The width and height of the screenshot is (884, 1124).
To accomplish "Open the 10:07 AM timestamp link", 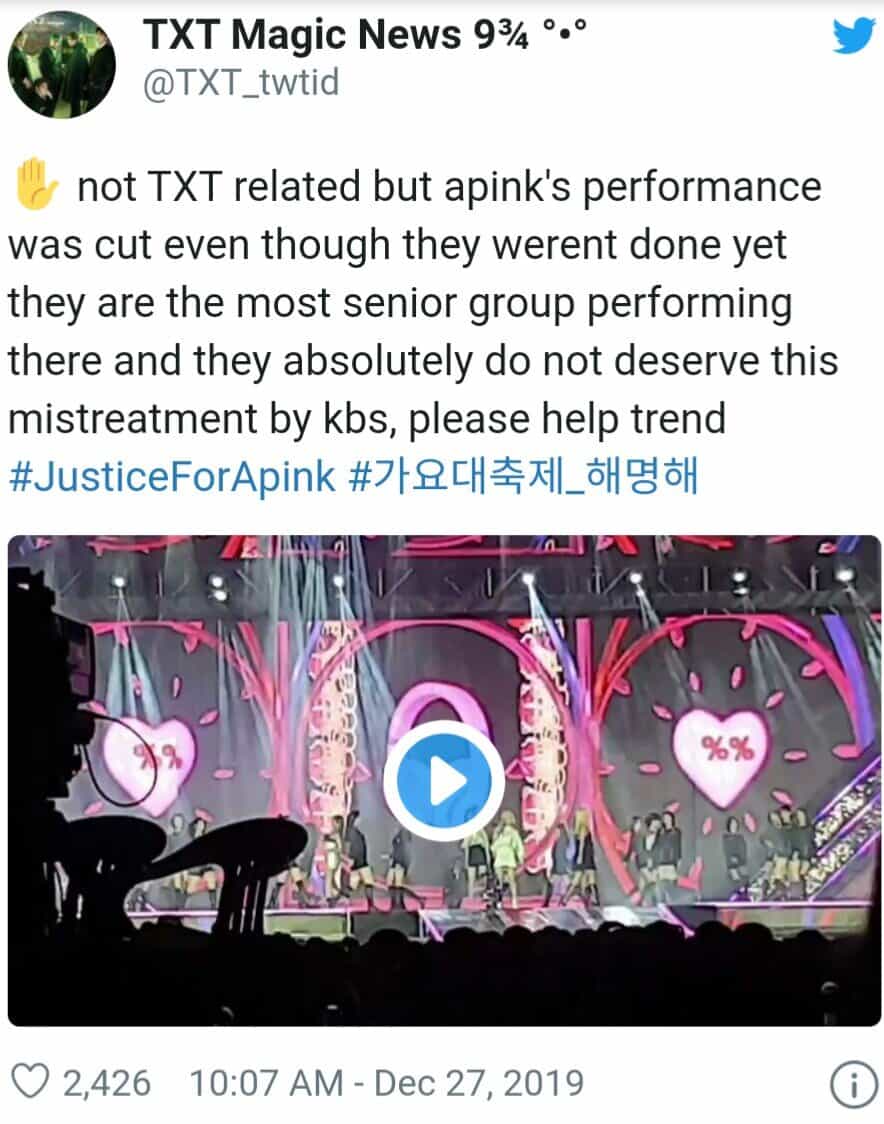I will [x=266, y=1082].
